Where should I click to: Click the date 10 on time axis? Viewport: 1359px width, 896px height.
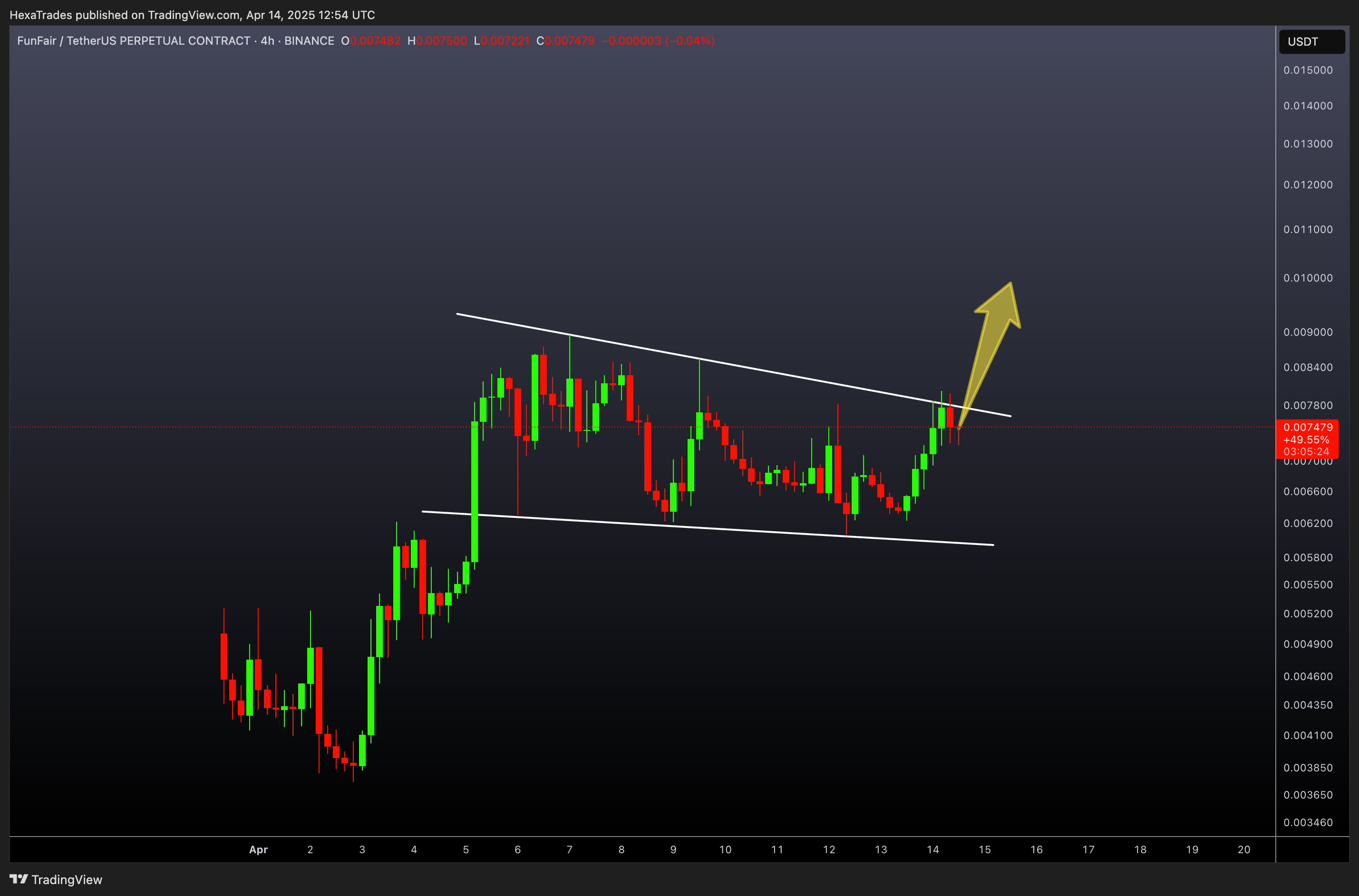tap(726, 850)
